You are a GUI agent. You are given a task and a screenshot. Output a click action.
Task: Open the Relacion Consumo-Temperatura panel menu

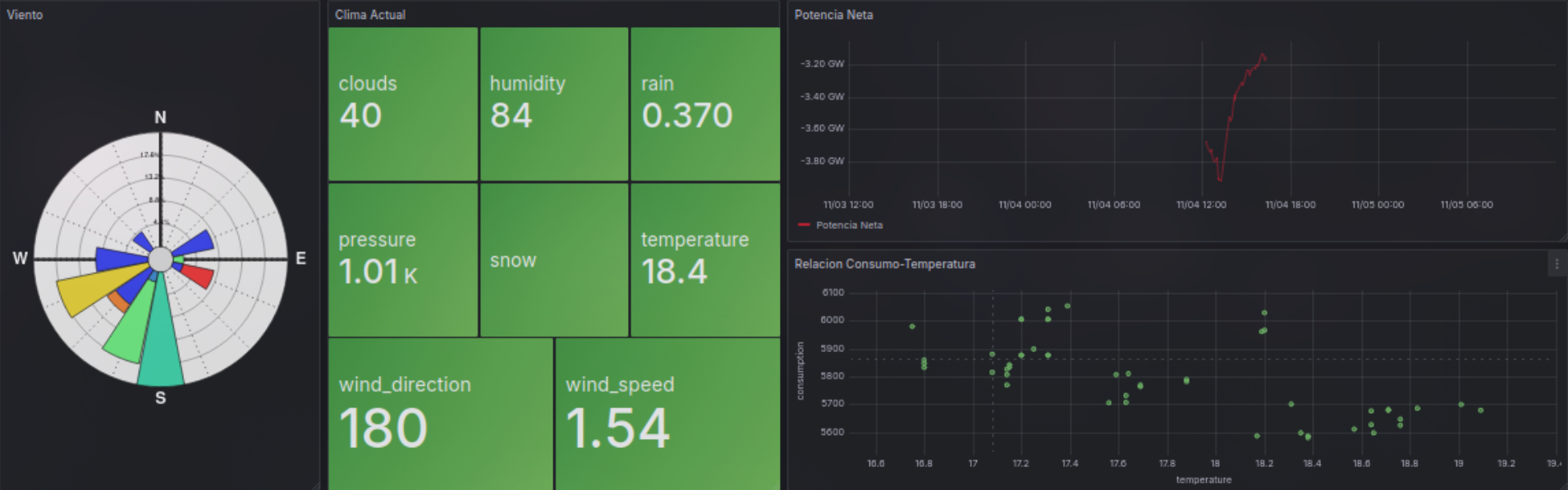tap(1557, 264)
